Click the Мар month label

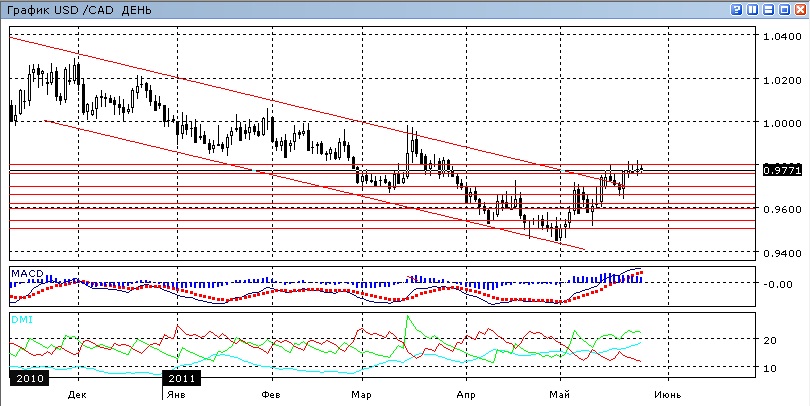[361, 395]
